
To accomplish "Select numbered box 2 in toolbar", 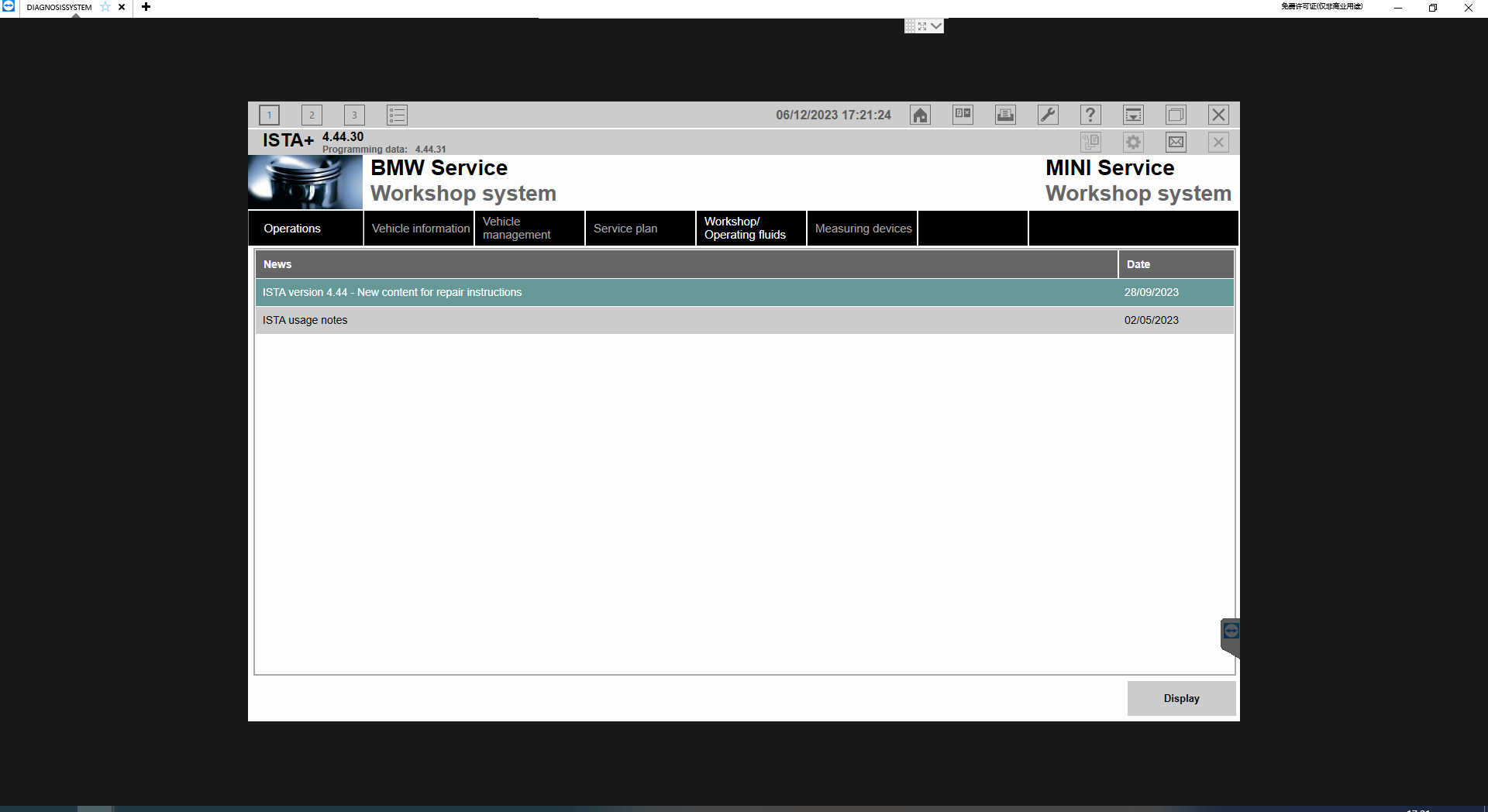I will point(312,115).
